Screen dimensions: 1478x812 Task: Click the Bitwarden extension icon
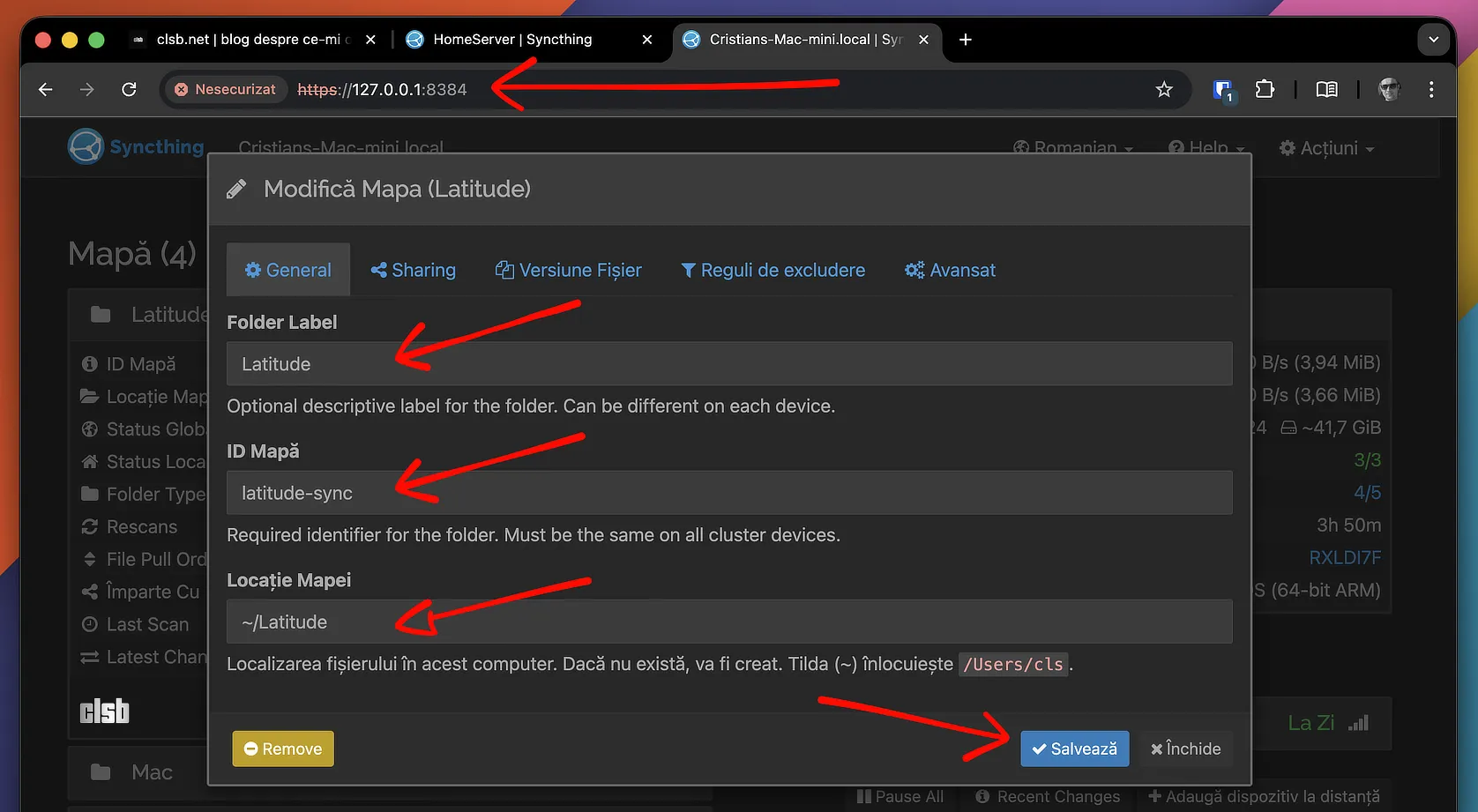pos(1222,89)
